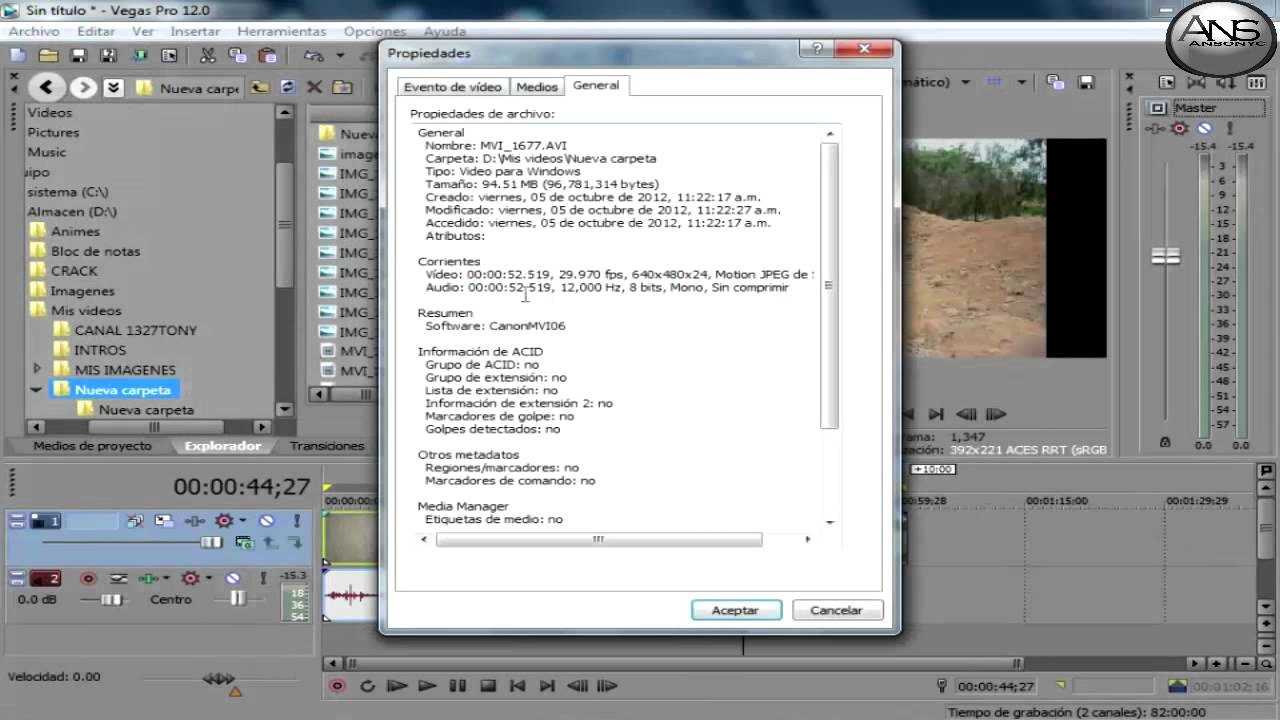Create a new project from the toolbar

[x=18, y=56]
